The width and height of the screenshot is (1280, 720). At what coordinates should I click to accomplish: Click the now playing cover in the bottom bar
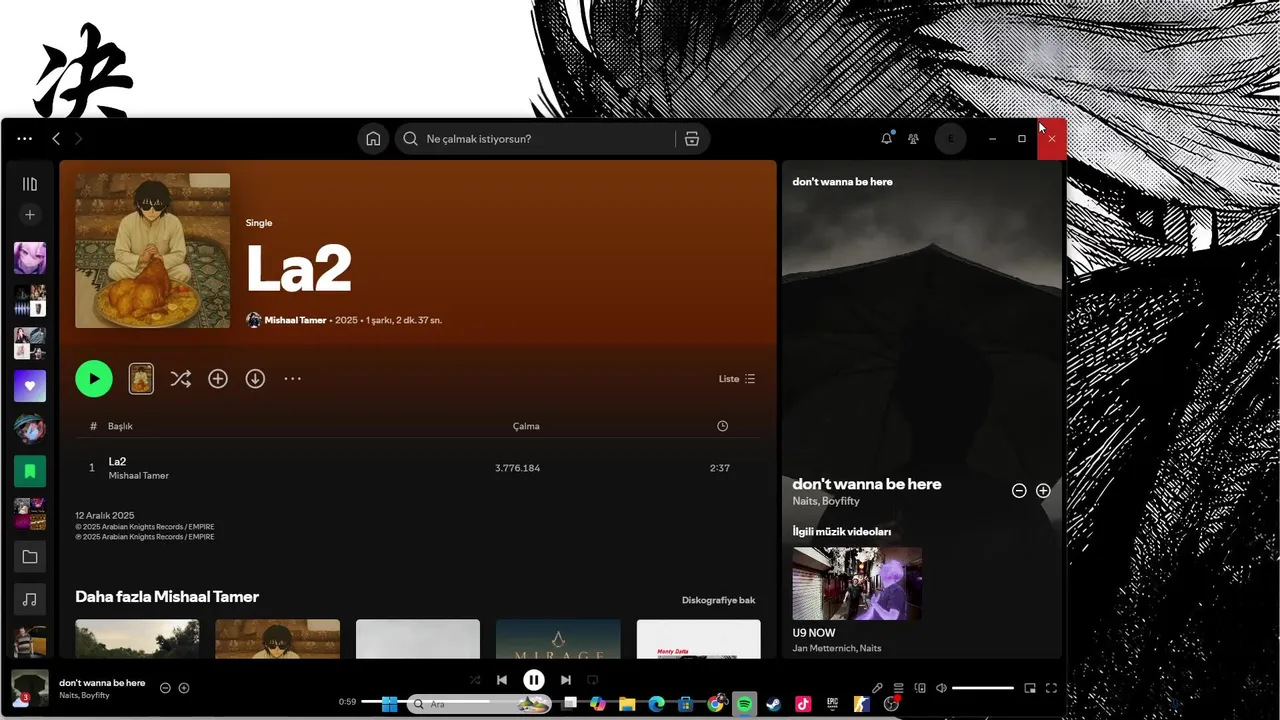[30, 688]
